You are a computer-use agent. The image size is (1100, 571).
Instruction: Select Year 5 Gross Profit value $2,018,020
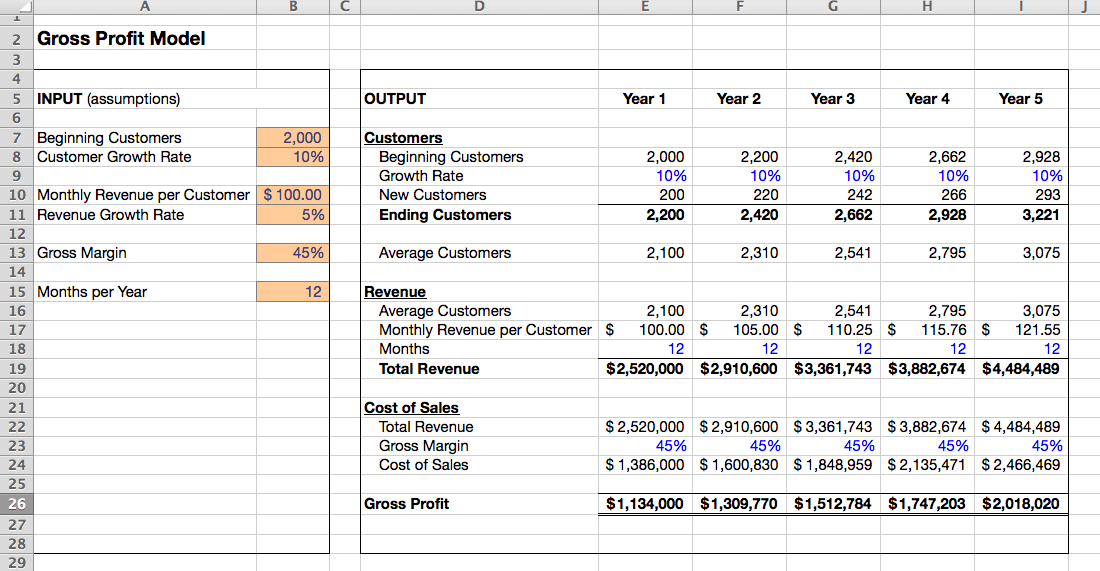pos(1021,504)
